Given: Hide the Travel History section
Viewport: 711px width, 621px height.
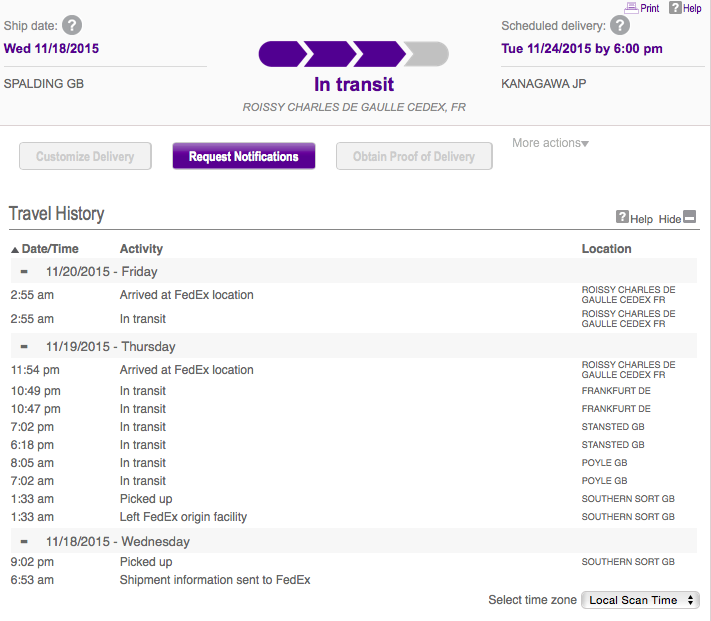Looking at the screenshot, I should pos(677,218).
